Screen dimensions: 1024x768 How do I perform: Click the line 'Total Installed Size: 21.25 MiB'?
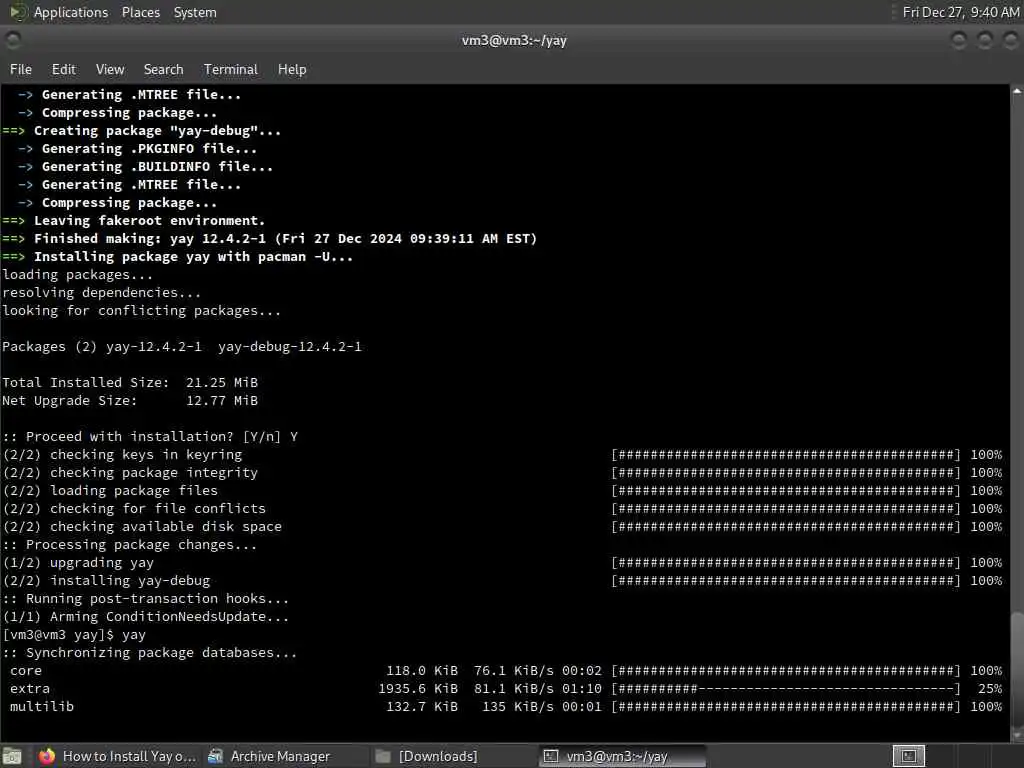point(130,382)
